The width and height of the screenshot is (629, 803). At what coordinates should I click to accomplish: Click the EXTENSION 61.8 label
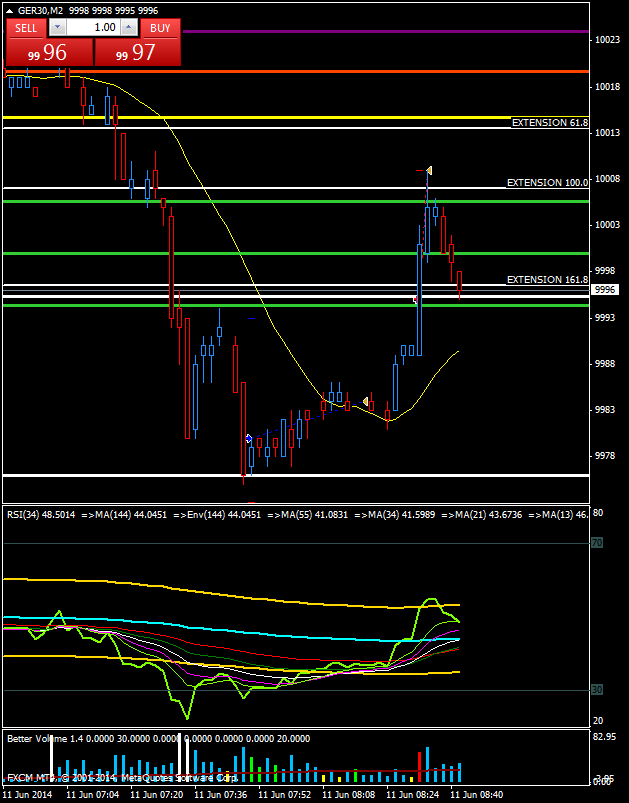click(549, 123)
